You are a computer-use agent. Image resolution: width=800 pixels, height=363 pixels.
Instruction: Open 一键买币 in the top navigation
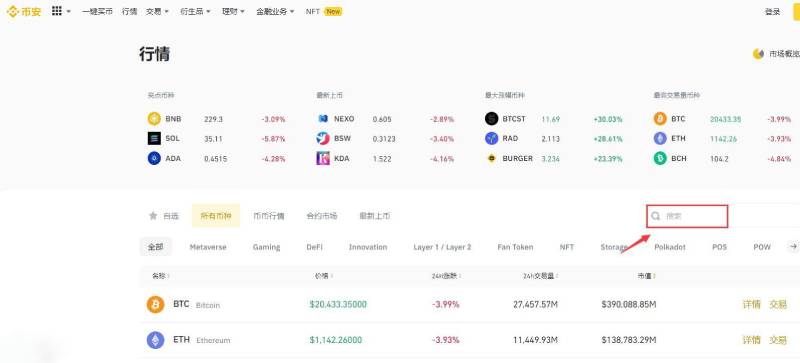point(97,11)
